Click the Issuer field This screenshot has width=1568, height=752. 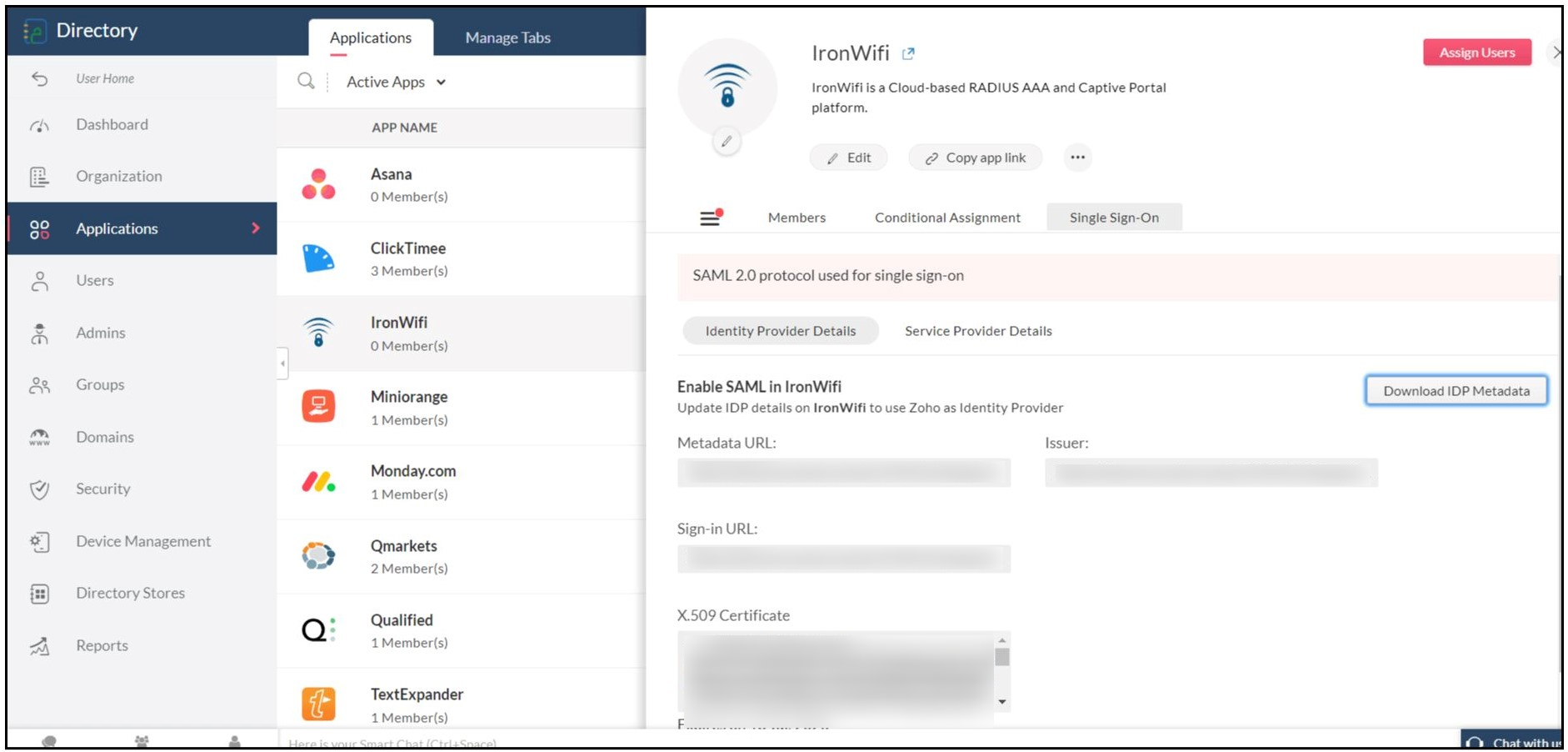point(1211,473)
